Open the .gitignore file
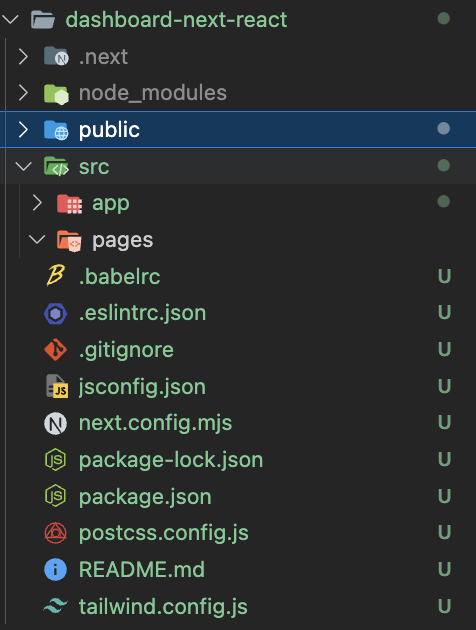This screenshot has width=476, height=630. pyautogui.click(x=126, y=350)
